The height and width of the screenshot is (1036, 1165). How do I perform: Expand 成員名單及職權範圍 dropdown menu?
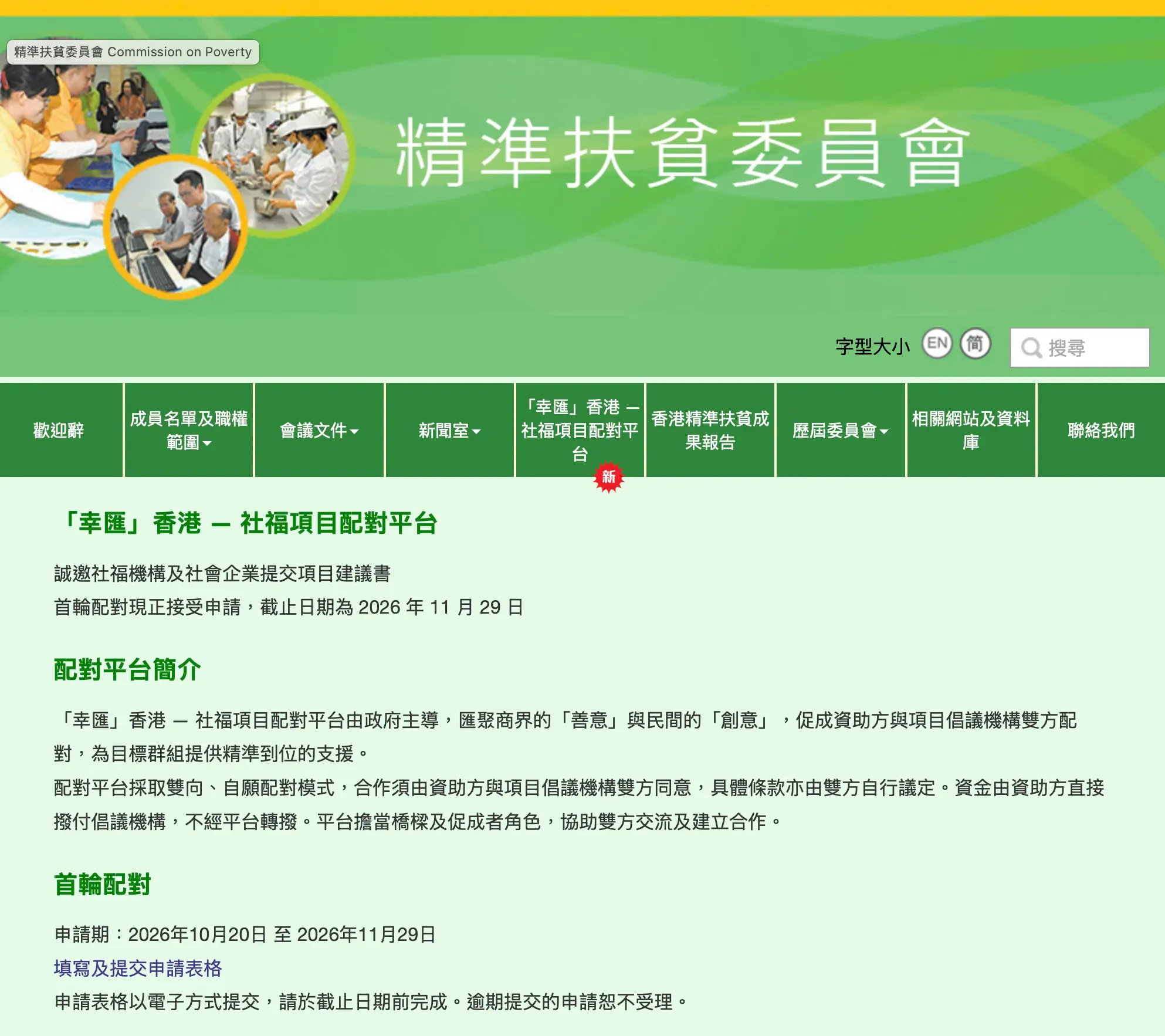click(x=189, y=430)
